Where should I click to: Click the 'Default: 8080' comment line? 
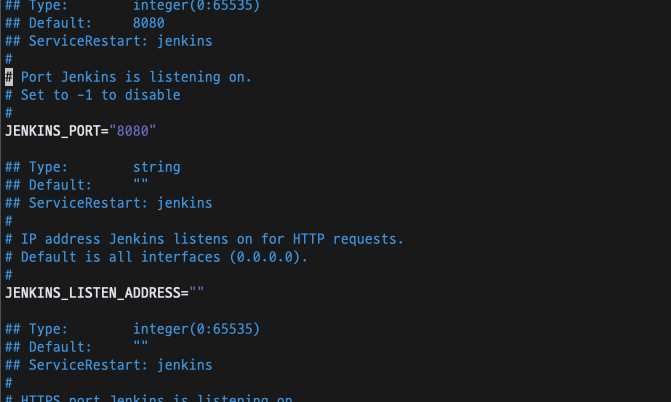point(84,23)
